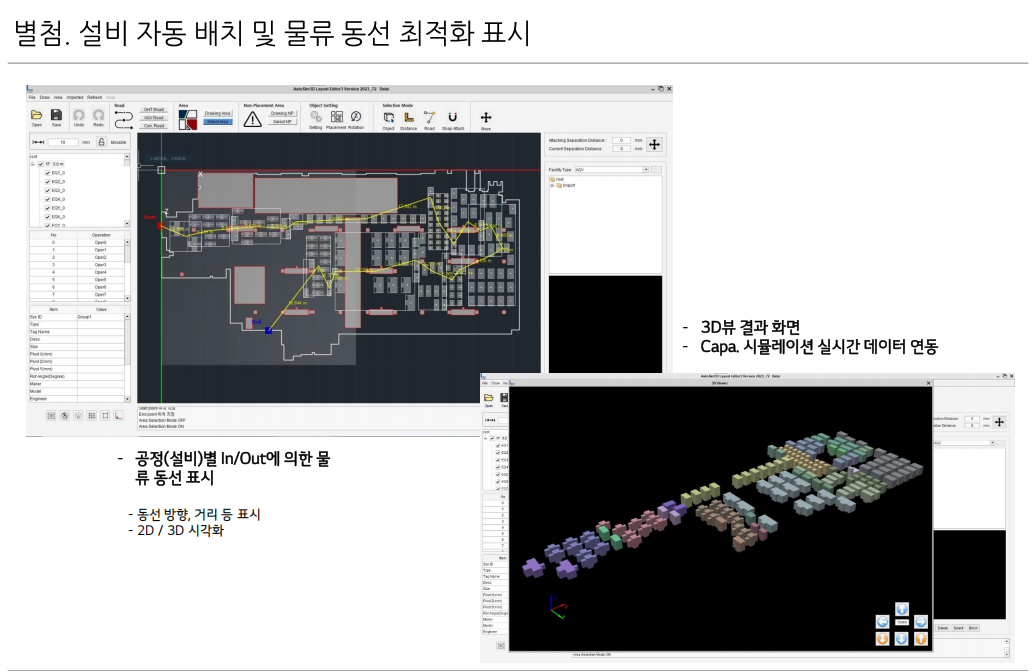The image size is (1035, 671).
Task: Click the OHT Road button
Action: coord(154,109)
